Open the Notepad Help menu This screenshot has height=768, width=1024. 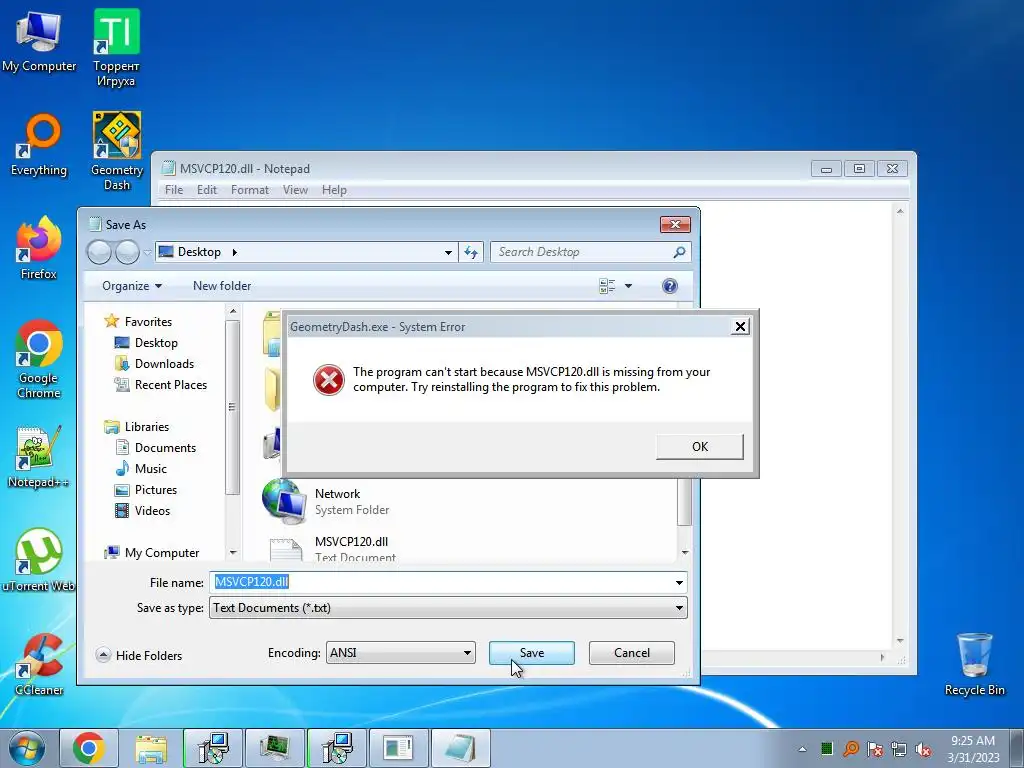[334, 190]
